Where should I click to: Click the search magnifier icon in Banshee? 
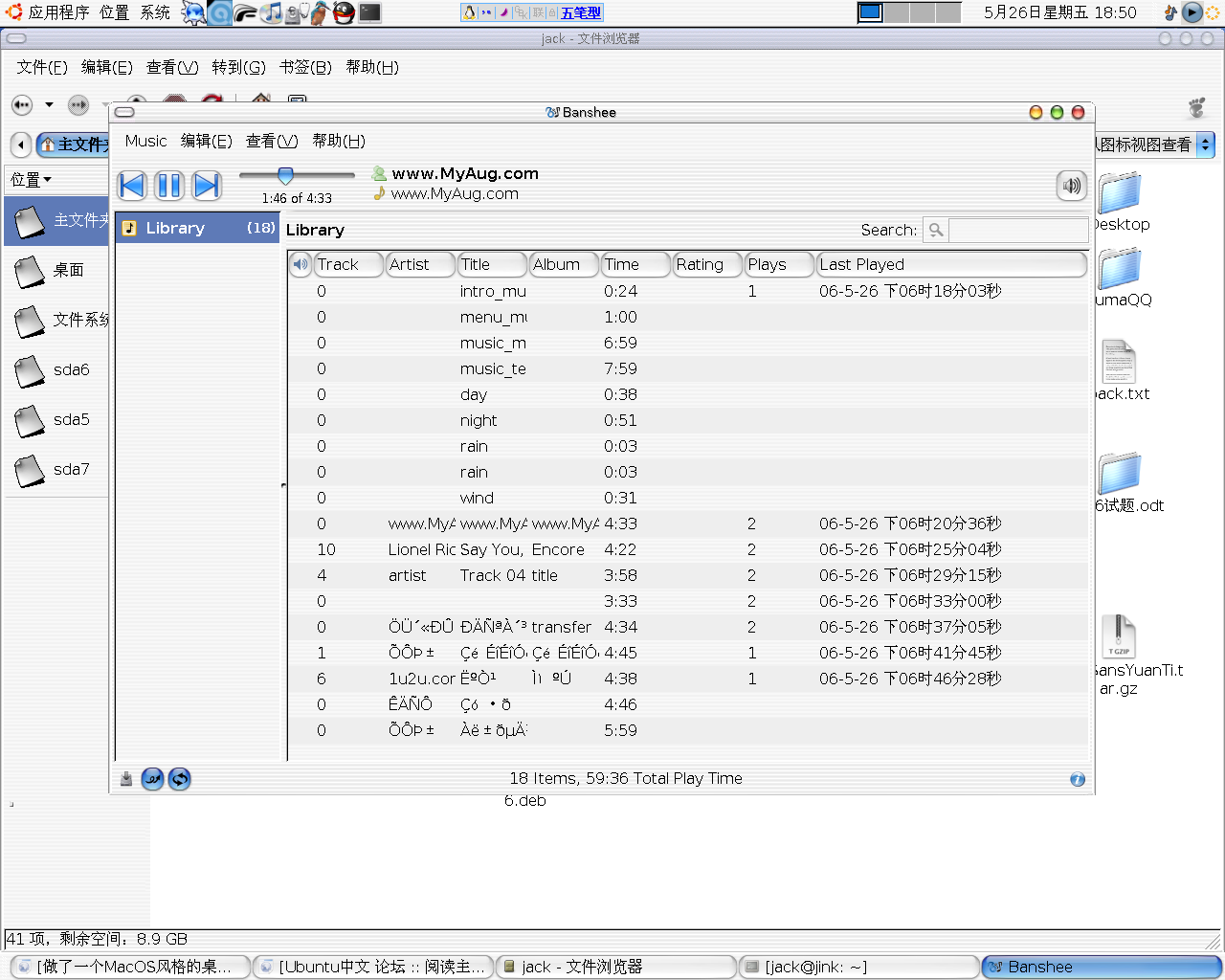click(936, 230)
